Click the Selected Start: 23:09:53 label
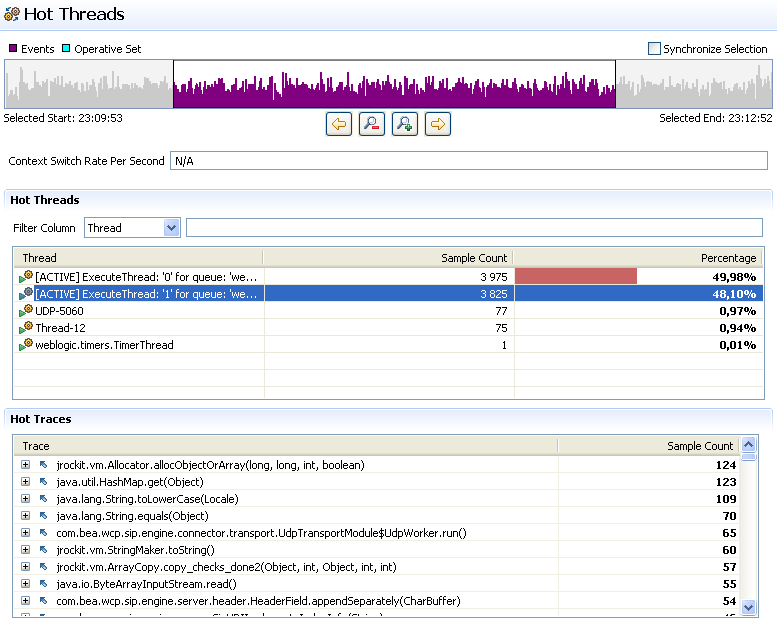The width and height of the screenshot is (777, 625). click(63, 118)
